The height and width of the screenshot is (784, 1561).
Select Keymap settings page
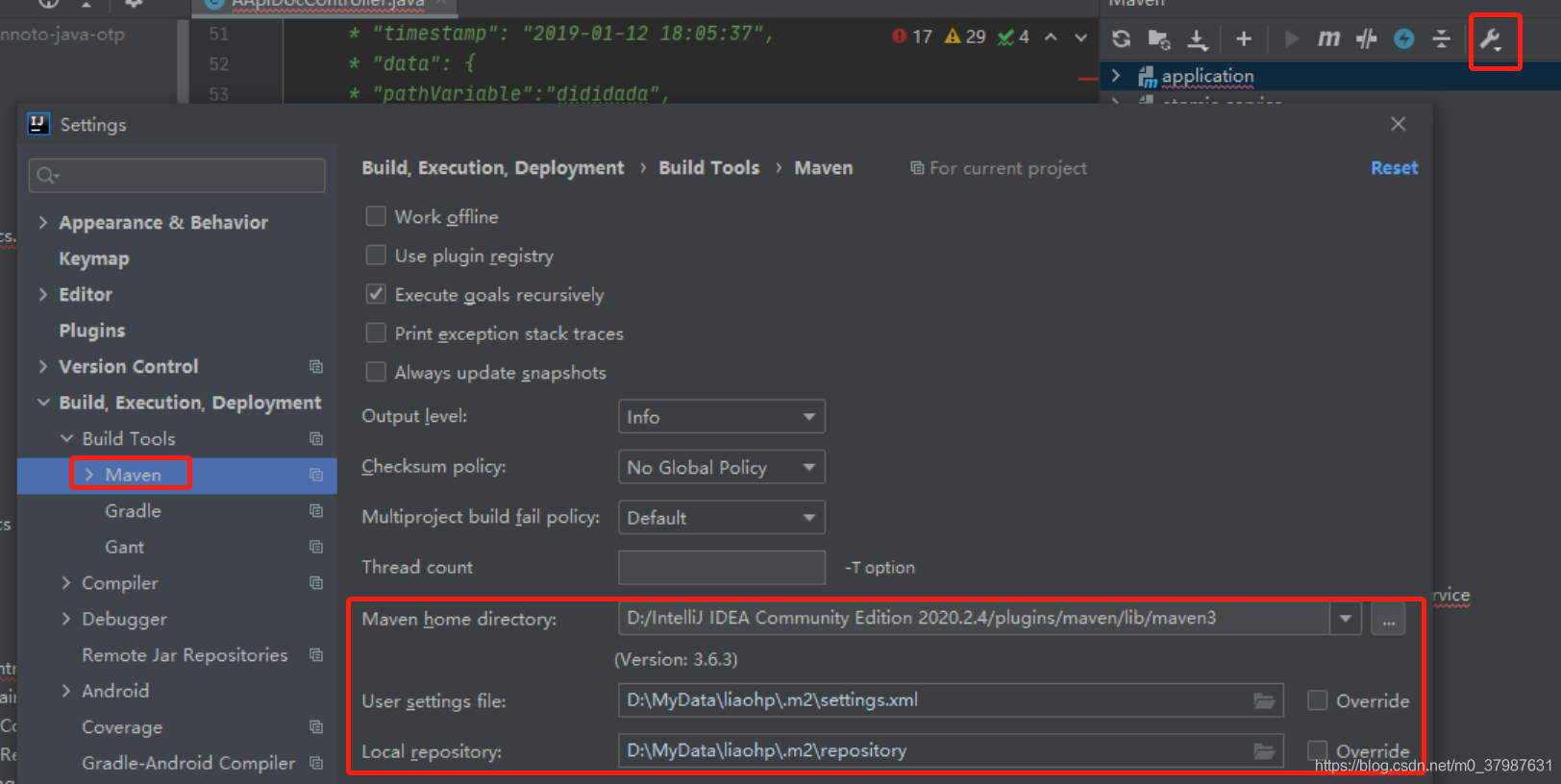[94, 258]
